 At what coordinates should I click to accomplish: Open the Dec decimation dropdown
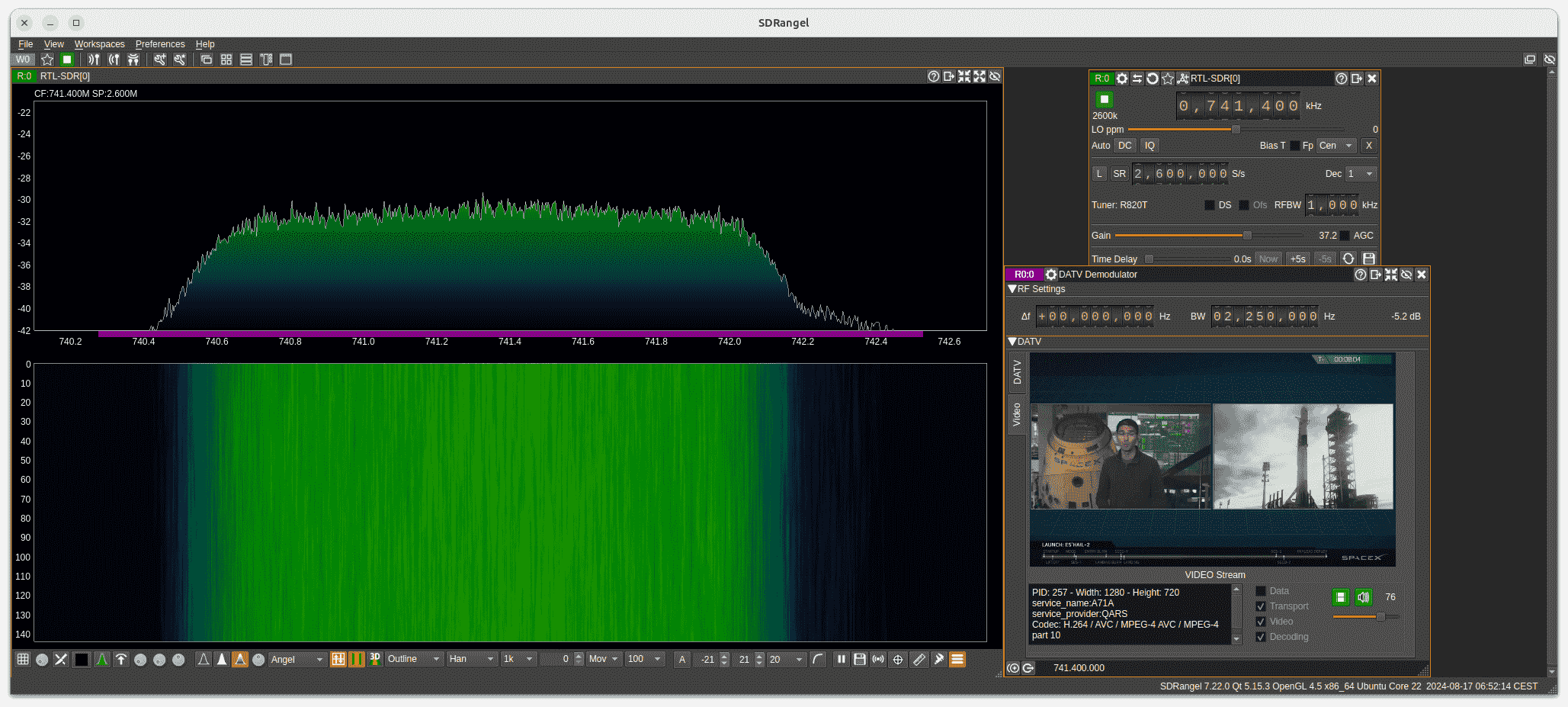pyautogui.click(x=1361, y=174)
